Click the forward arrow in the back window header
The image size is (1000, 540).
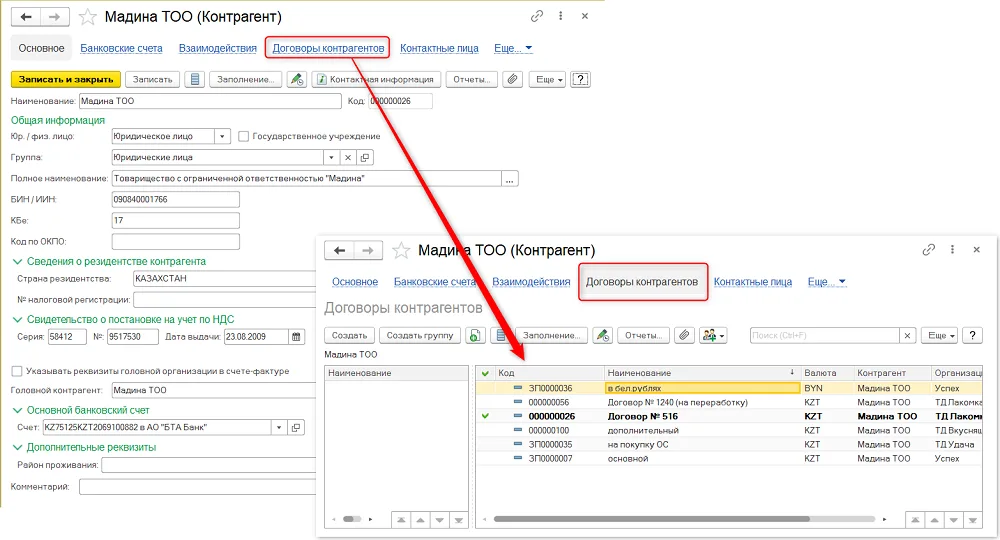coord(55,17)
